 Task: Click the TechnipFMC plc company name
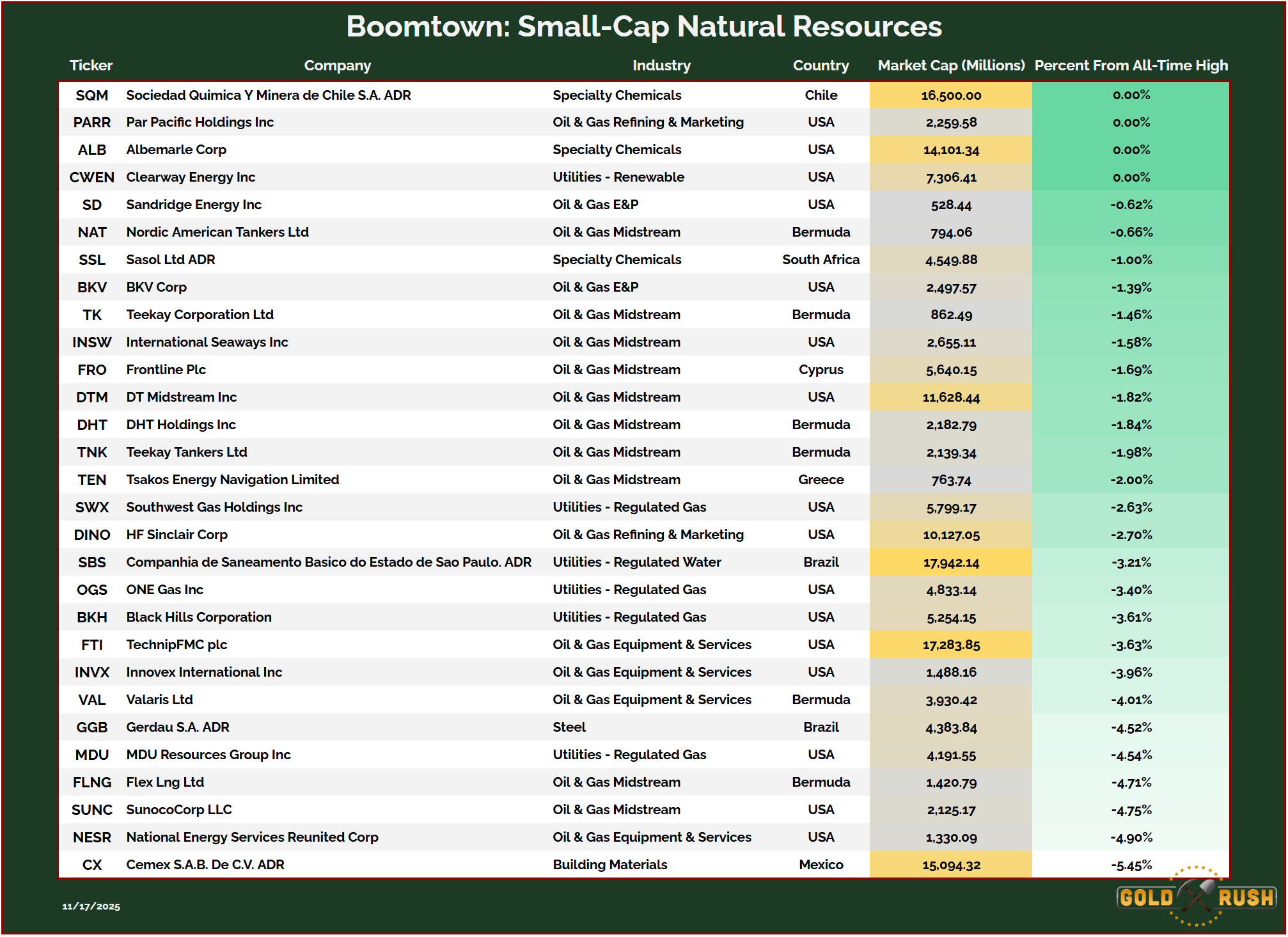pos(177,645)
